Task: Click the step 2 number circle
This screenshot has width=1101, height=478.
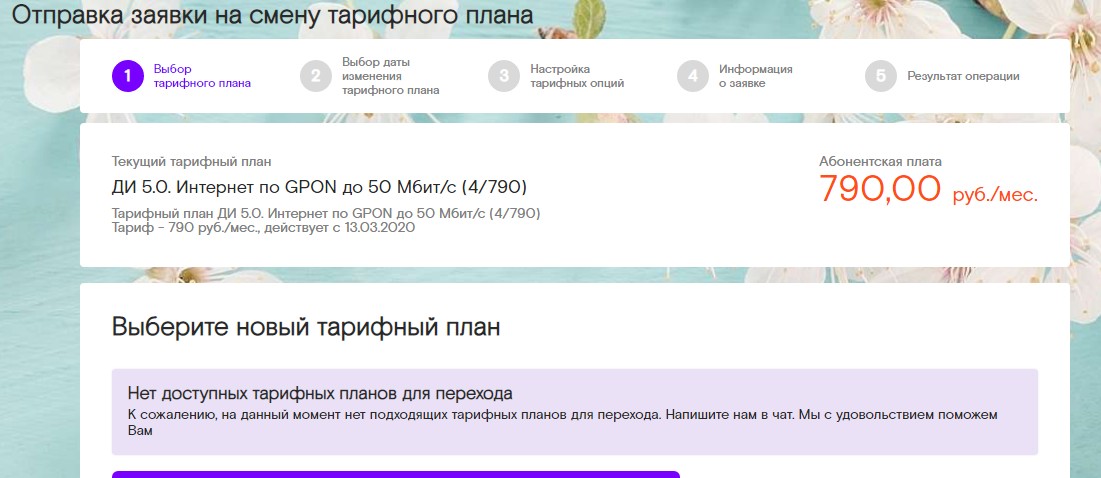Action: tap(316, 76)
